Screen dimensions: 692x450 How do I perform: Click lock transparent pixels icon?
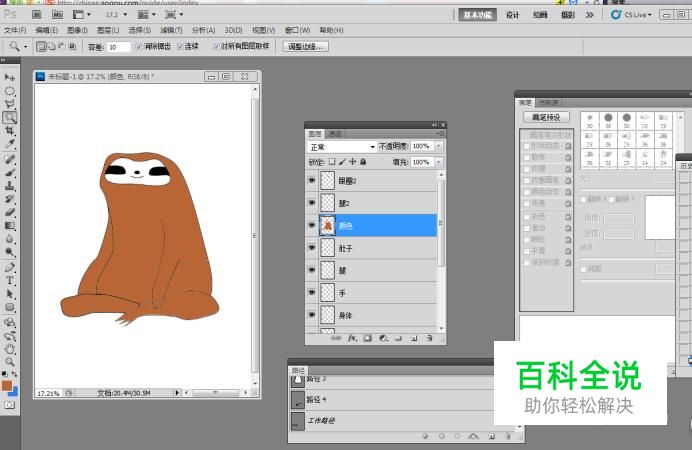332,162
